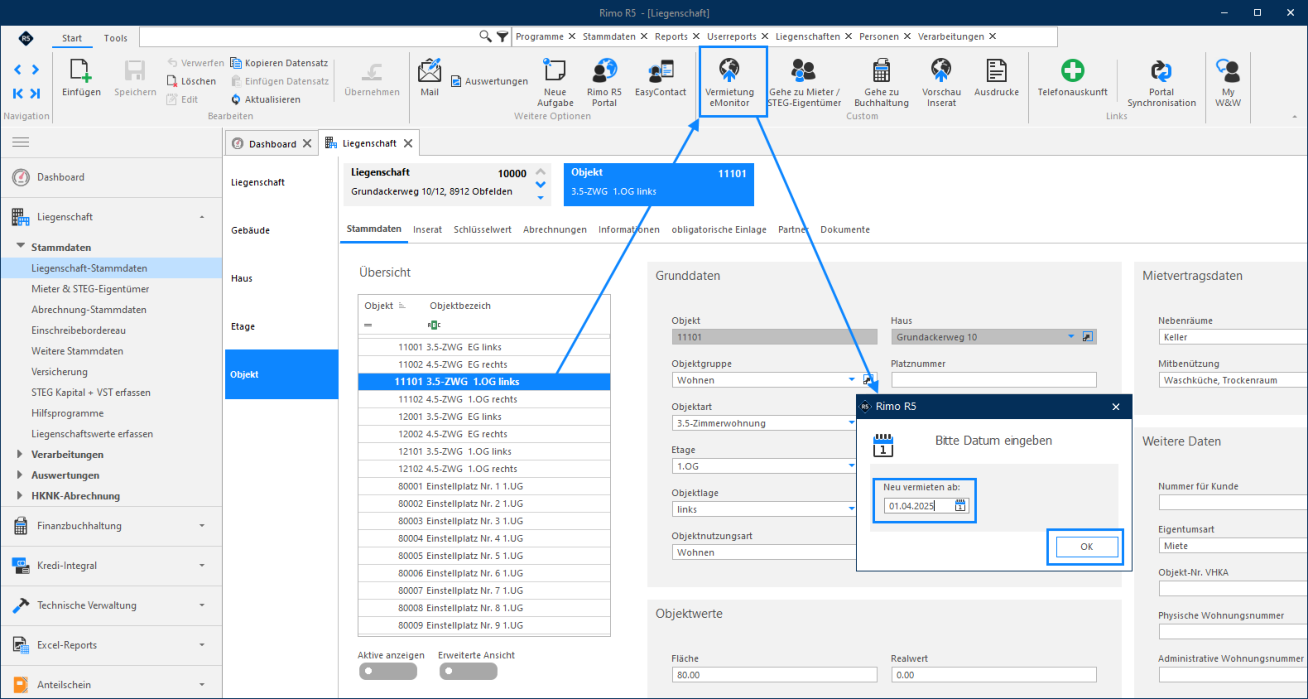Click the Vermietung eMonitor icon
Viewport: 1308px width, 699px height.
pyautogui.click(x=730, y=69)
